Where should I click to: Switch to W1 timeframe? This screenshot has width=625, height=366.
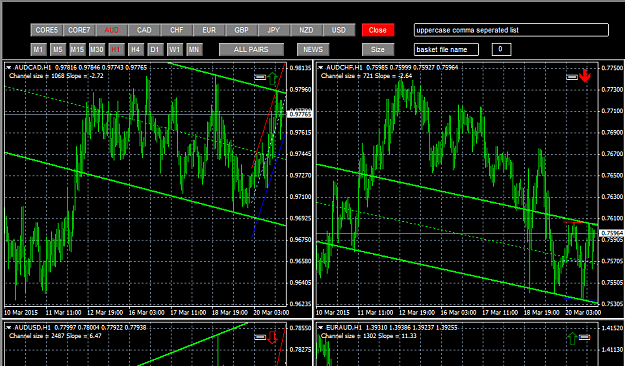click(x=175, y=49)
